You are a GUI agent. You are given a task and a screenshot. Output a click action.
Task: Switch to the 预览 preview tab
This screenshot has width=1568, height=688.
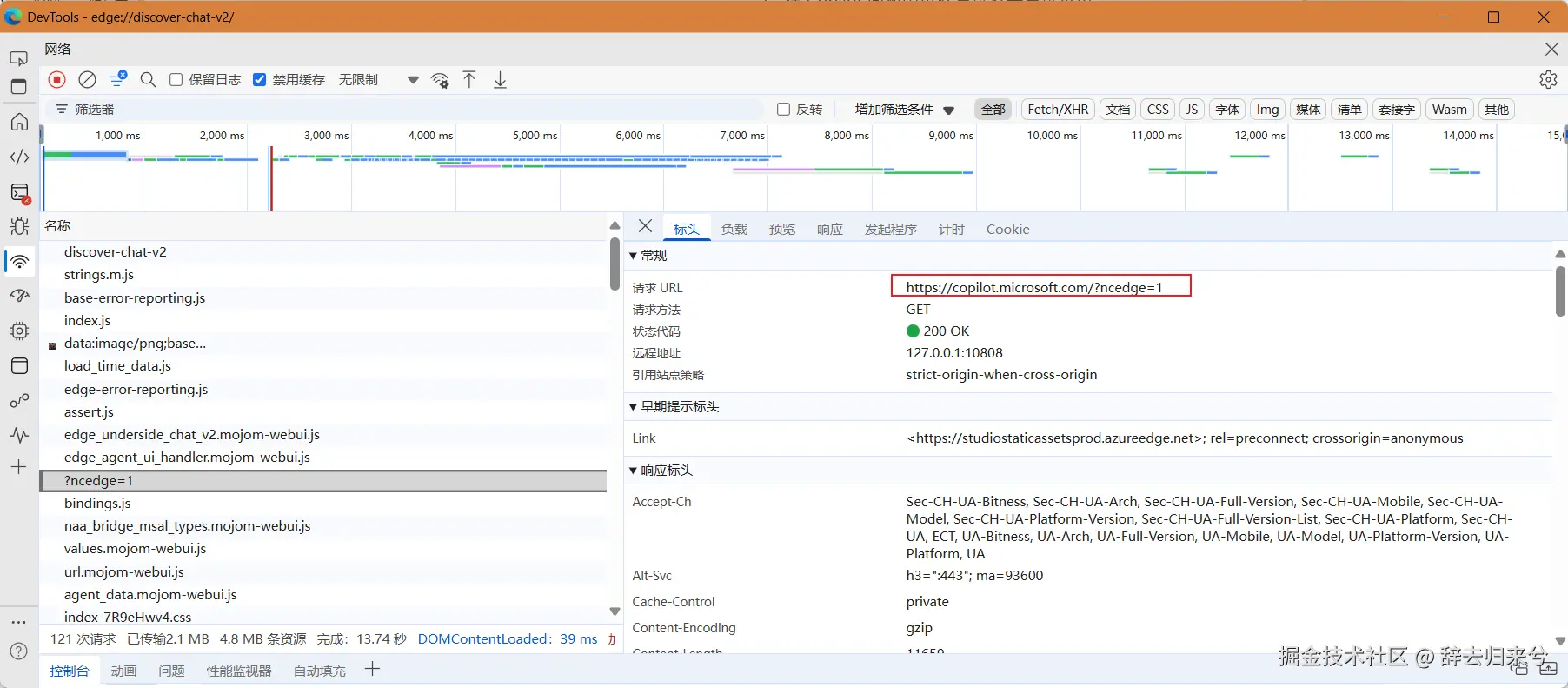(782, 229)
